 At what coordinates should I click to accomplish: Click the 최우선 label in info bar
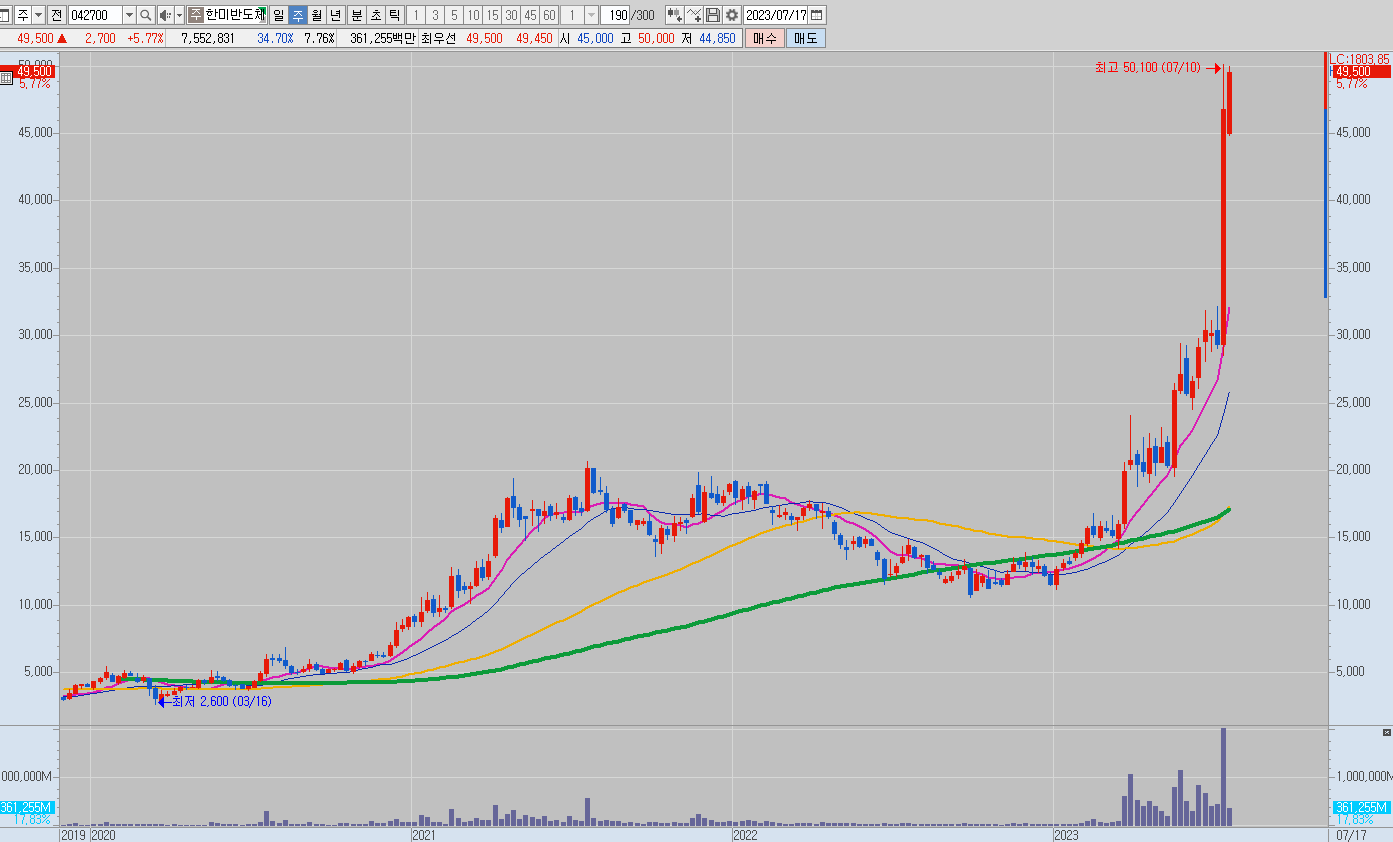tap(438, 38)
